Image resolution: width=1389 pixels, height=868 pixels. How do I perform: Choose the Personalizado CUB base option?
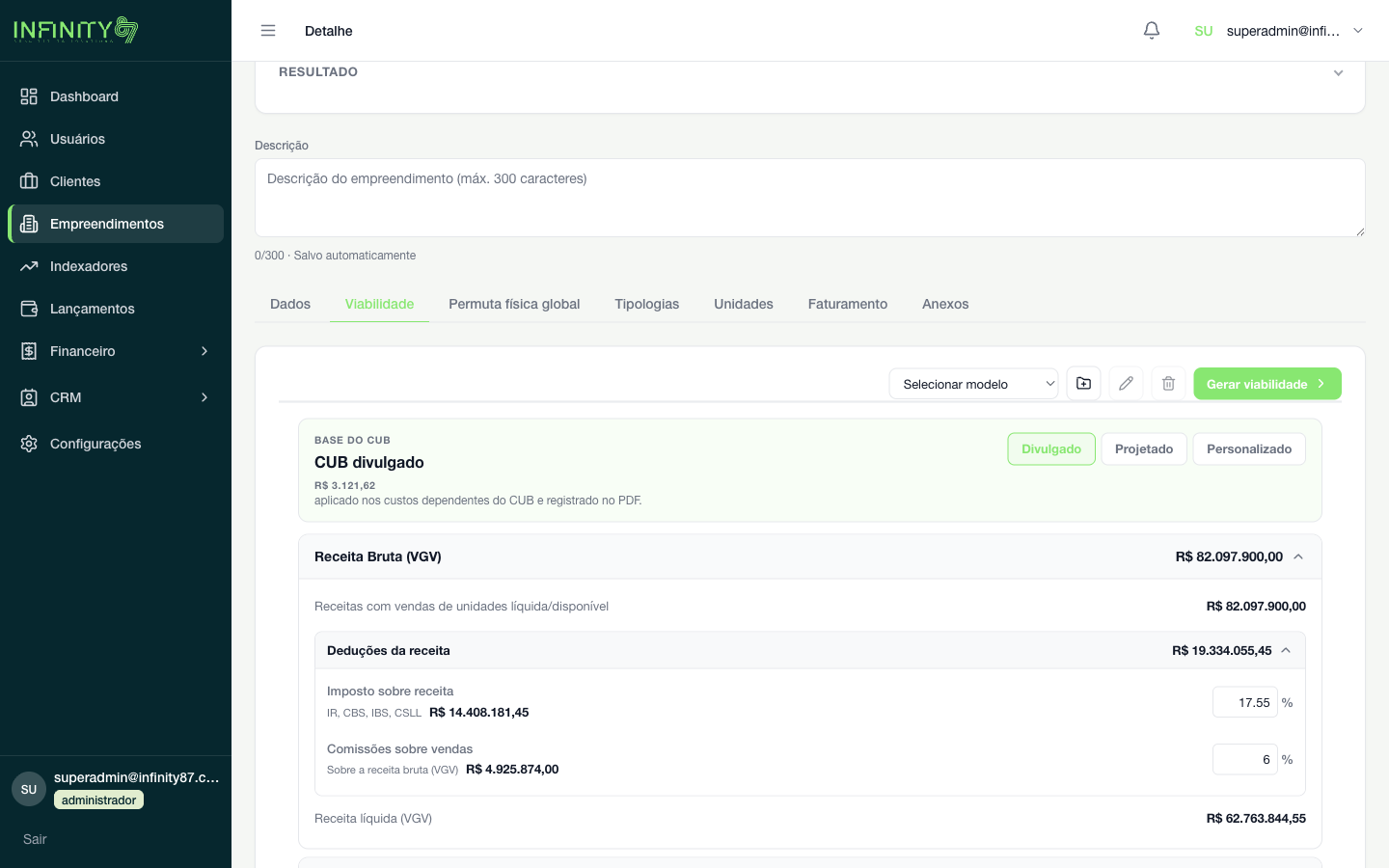click(x=1249, y=449)
